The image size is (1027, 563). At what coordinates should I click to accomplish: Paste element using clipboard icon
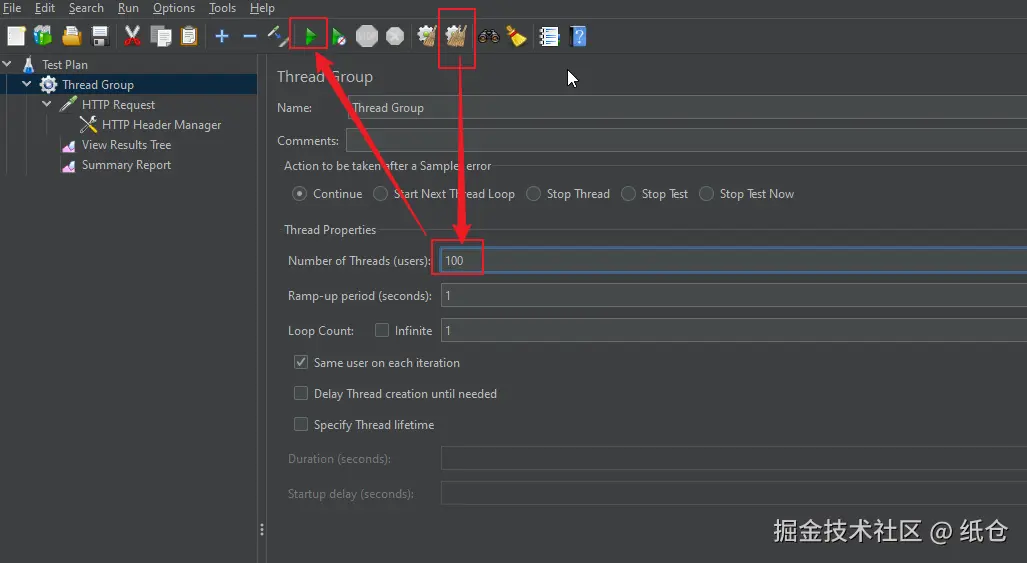tap(189, 36)
